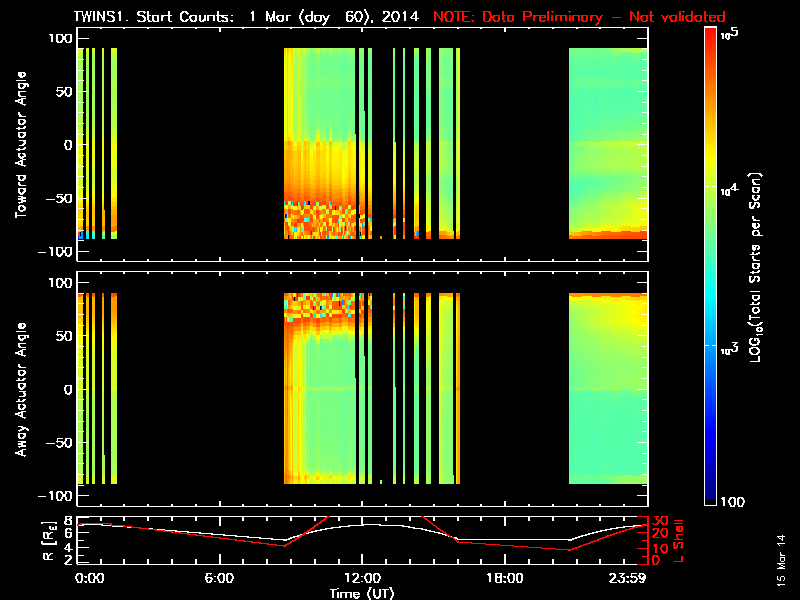Click the 10^4 tick label on color bar

733,188
